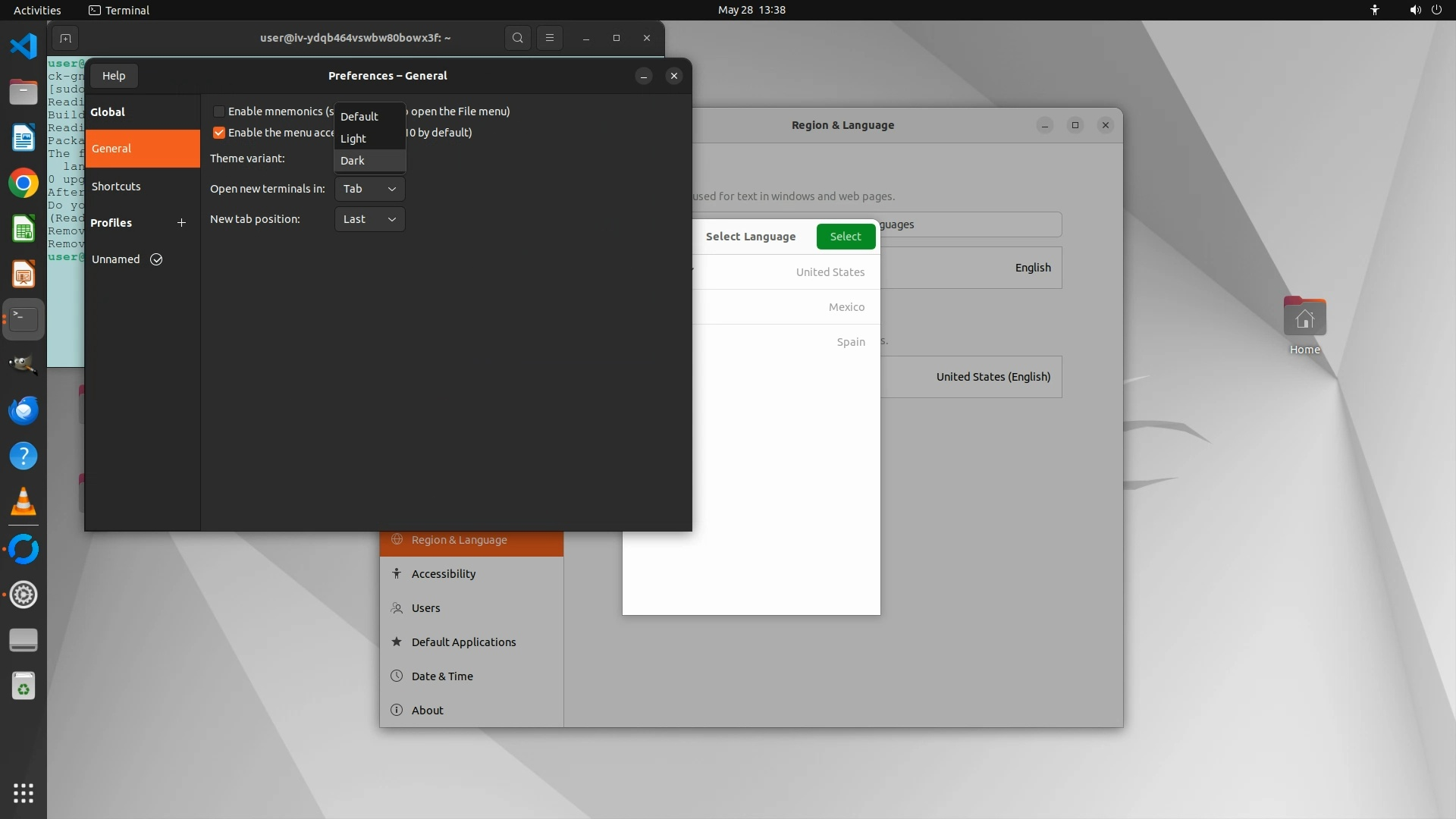
Task: Launch Google Chrome from the dock
Action: pyautogui.click(x=24, y=184)
